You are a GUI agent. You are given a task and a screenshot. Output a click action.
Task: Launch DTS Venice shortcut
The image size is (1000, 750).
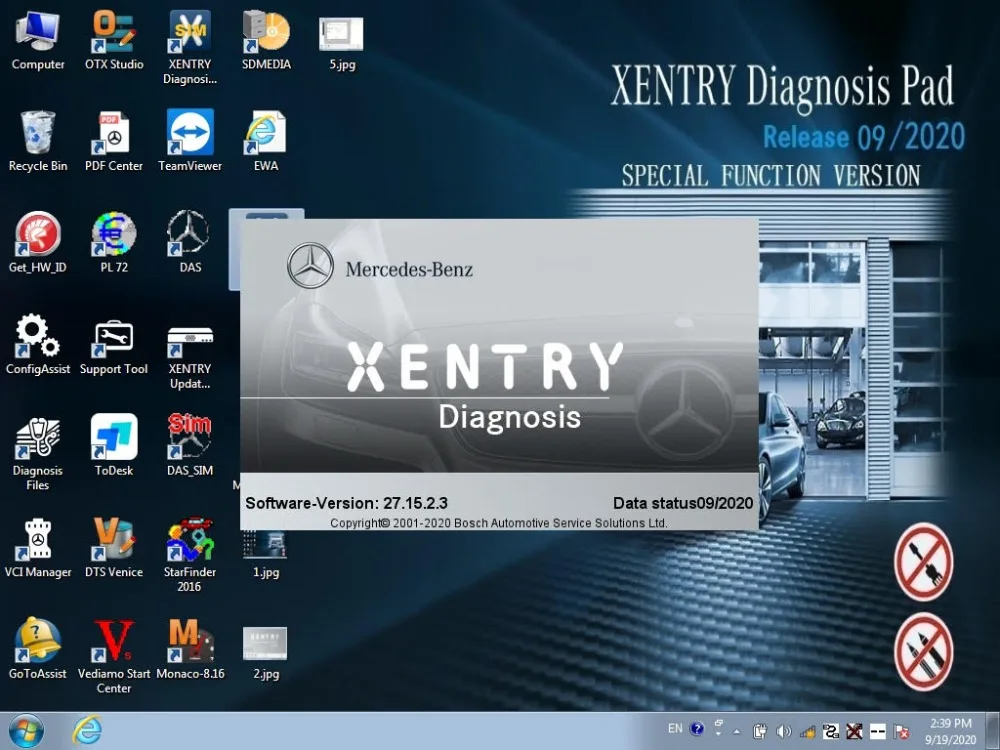pyautogui.click(x=114, y=547)
